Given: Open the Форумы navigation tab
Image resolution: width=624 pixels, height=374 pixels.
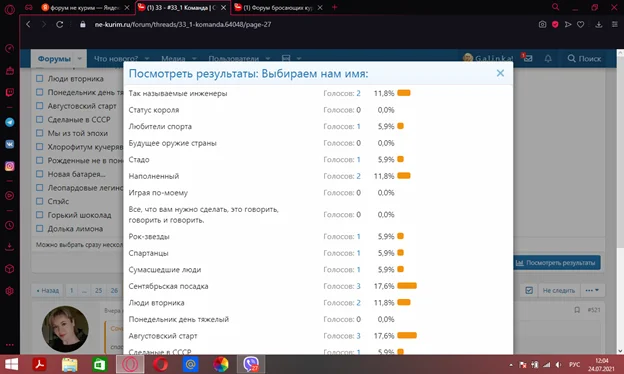Looking at the screenshot, I should pos(54,58).
